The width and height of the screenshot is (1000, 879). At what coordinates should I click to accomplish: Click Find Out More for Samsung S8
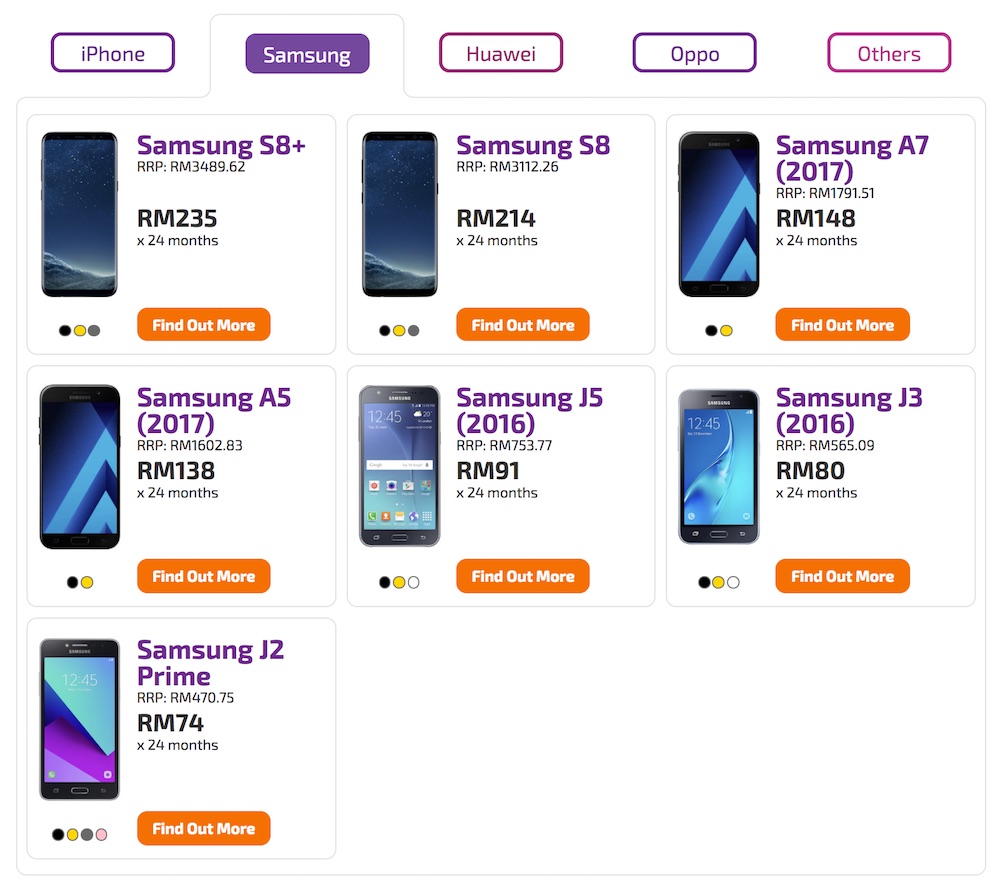point(523,325)
